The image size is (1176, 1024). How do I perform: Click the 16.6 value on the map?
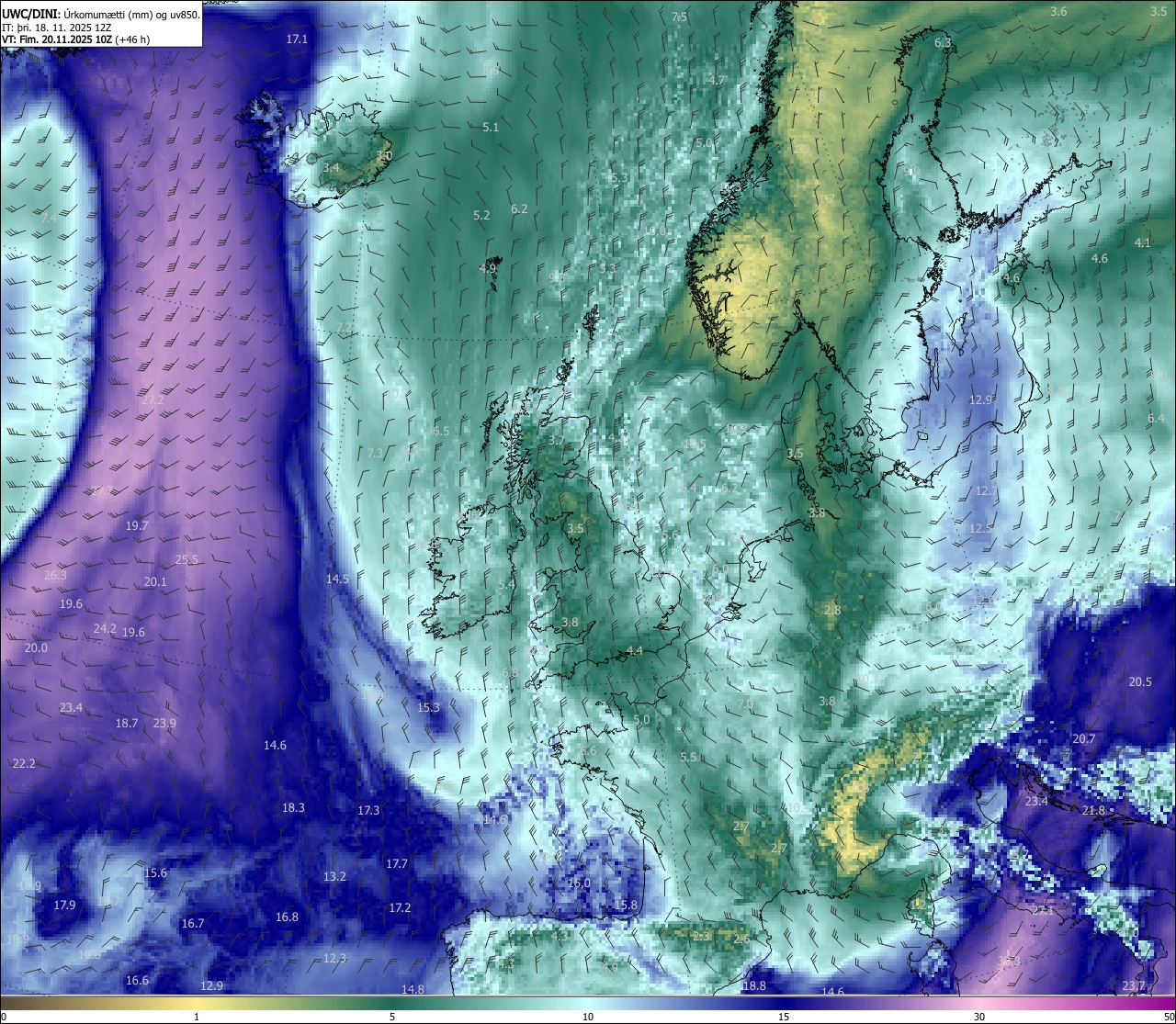coord(137,981)
